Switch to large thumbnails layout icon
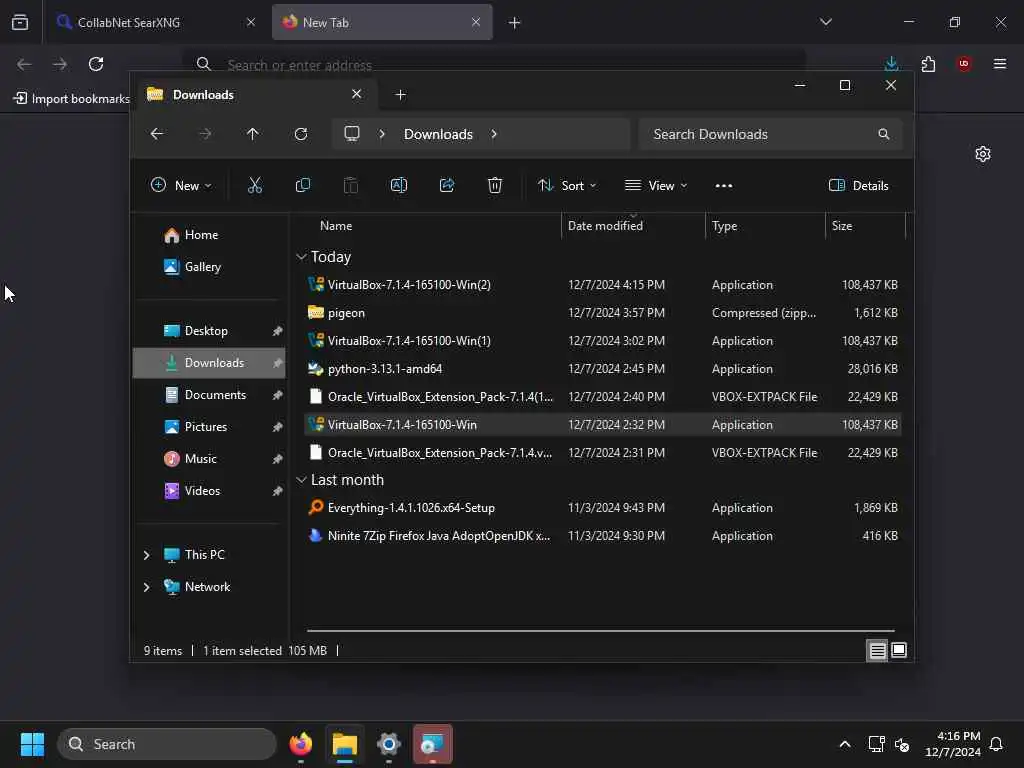 coord(899,650)
